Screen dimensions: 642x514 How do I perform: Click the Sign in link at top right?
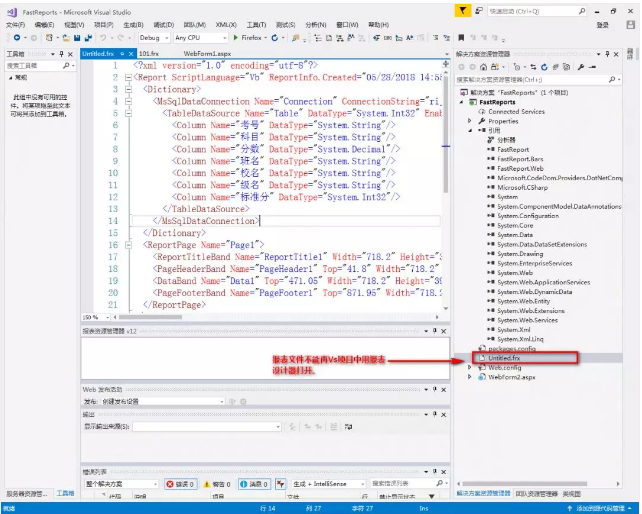[x=602, y=25]
